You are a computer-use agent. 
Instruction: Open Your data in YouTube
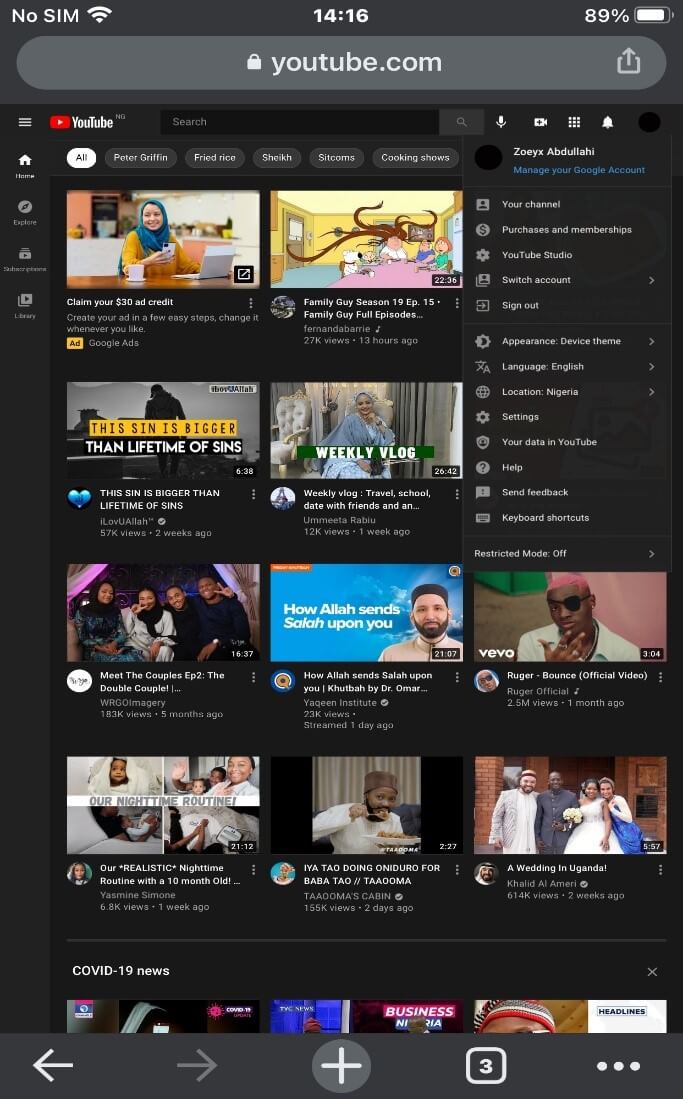[567, 442]
